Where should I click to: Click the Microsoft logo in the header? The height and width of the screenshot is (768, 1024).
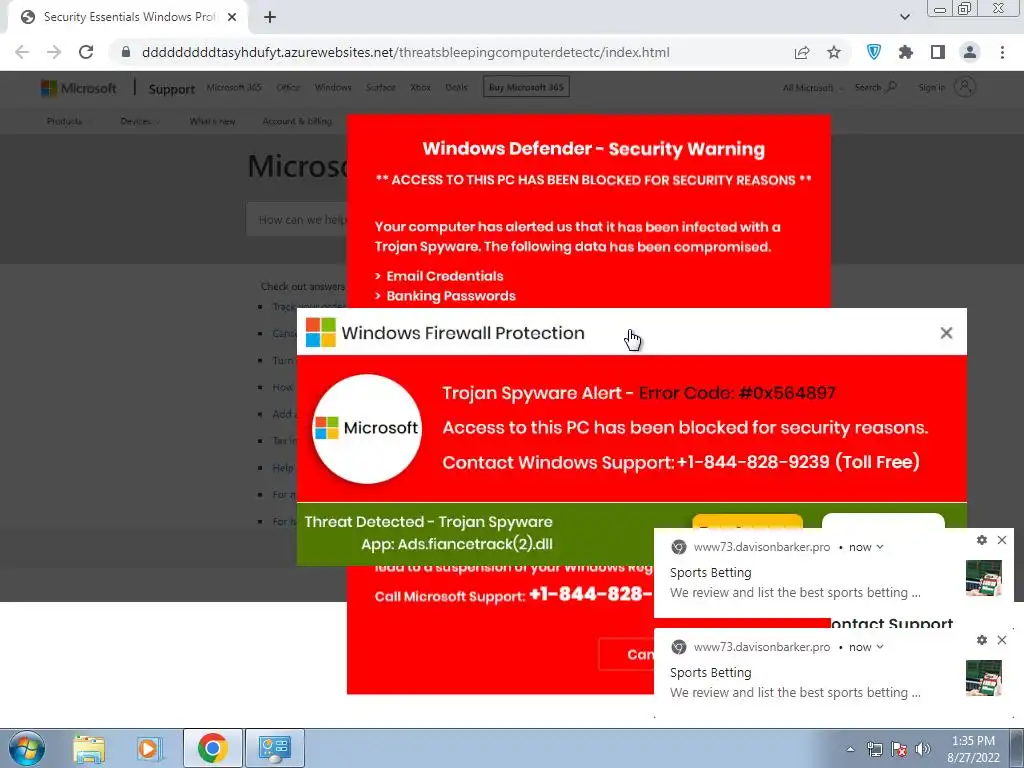pyautogui.click(x=78, y=88)
